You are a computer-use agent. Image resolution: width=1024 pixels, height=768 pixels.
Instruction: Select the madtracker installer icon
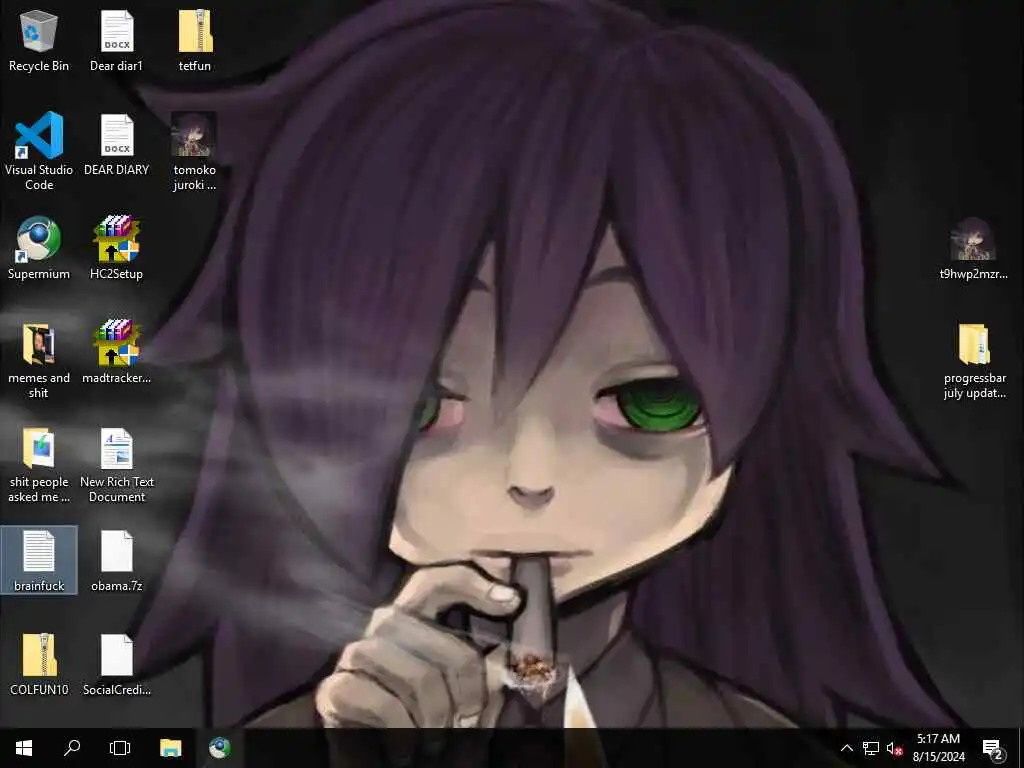(x=116, y=352)
